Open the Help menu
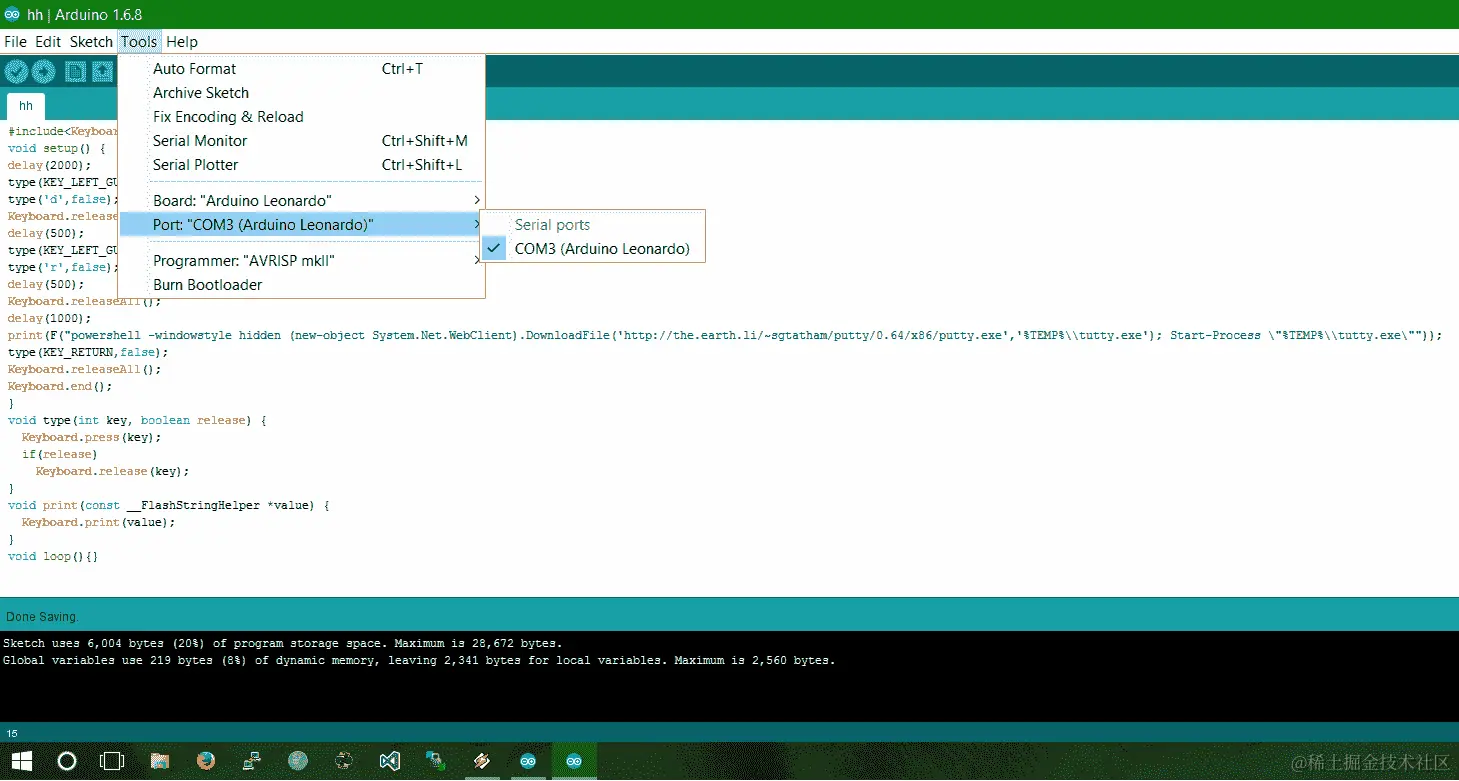The image size is (1459, 781). click(182, 42)
